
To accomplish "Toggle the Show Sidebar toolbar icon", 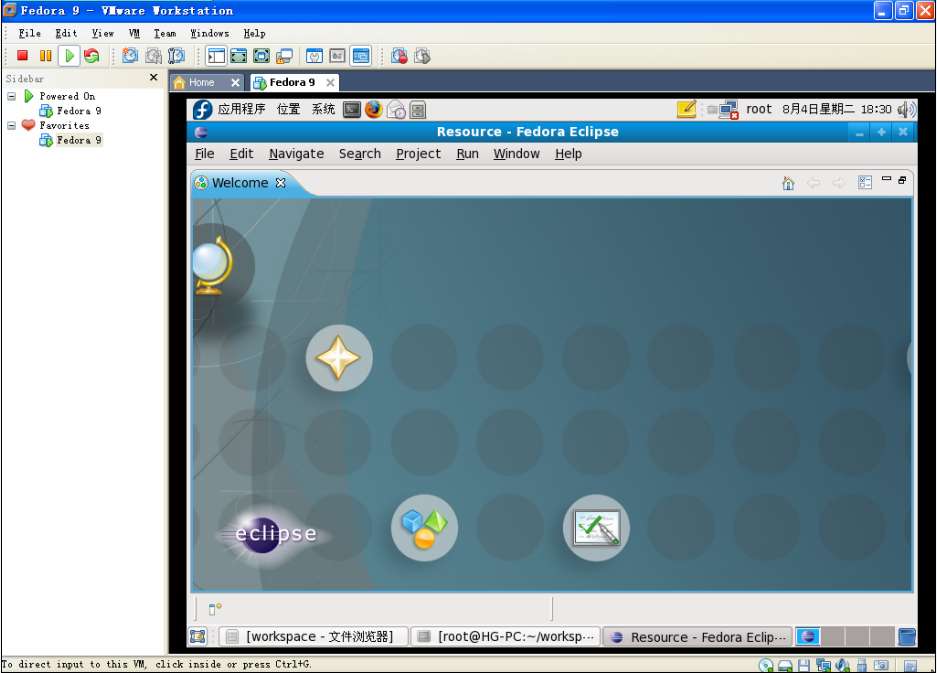I will tap(216, 56).
